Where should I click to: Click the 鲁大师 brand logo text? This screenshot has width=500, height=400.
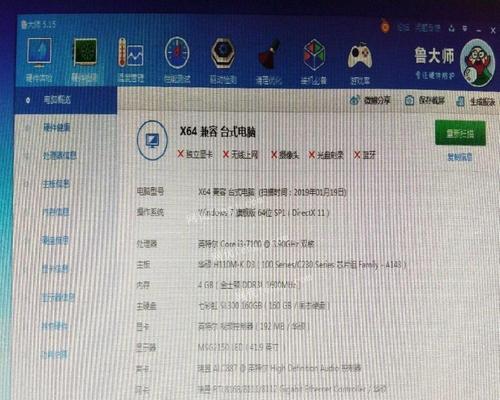tap(434, 55)
